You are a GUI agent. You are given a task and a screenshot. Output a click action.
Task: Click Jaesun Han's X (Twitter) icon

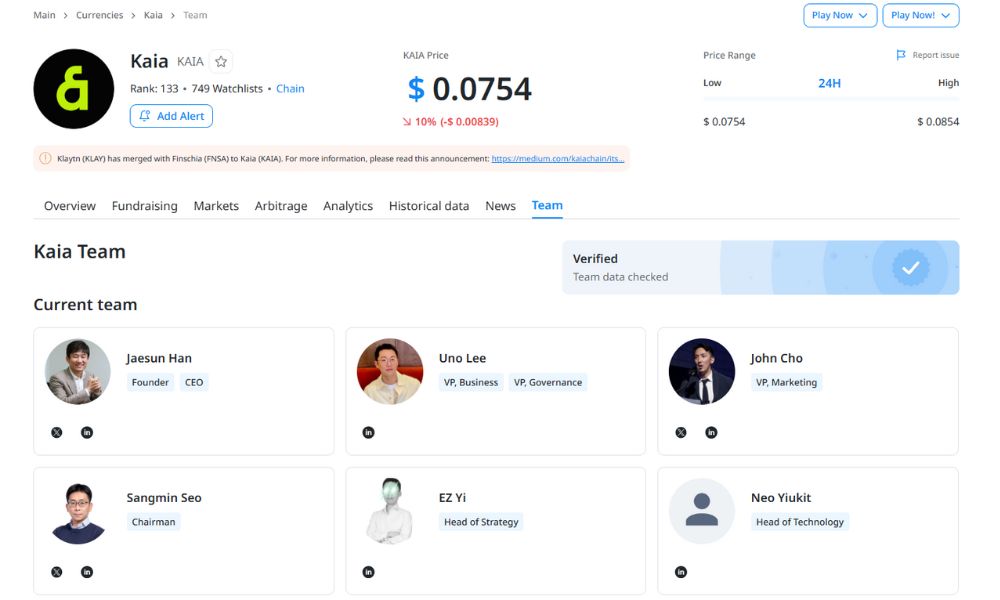(56, 432)
